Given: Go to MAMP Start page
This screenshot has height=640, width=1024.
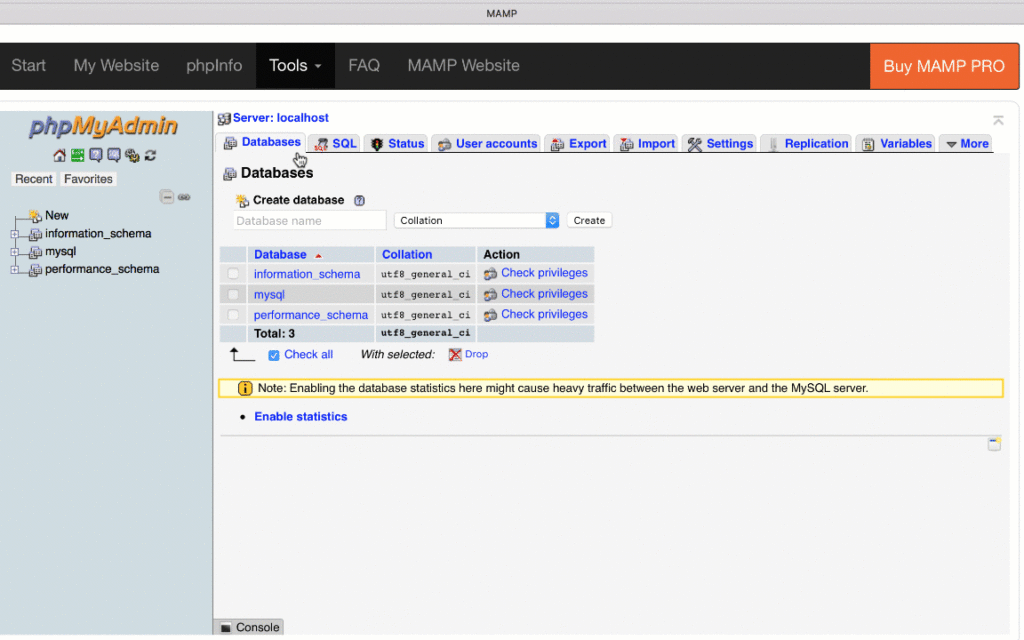Looking at the screenshot, I should click(29, 66).
